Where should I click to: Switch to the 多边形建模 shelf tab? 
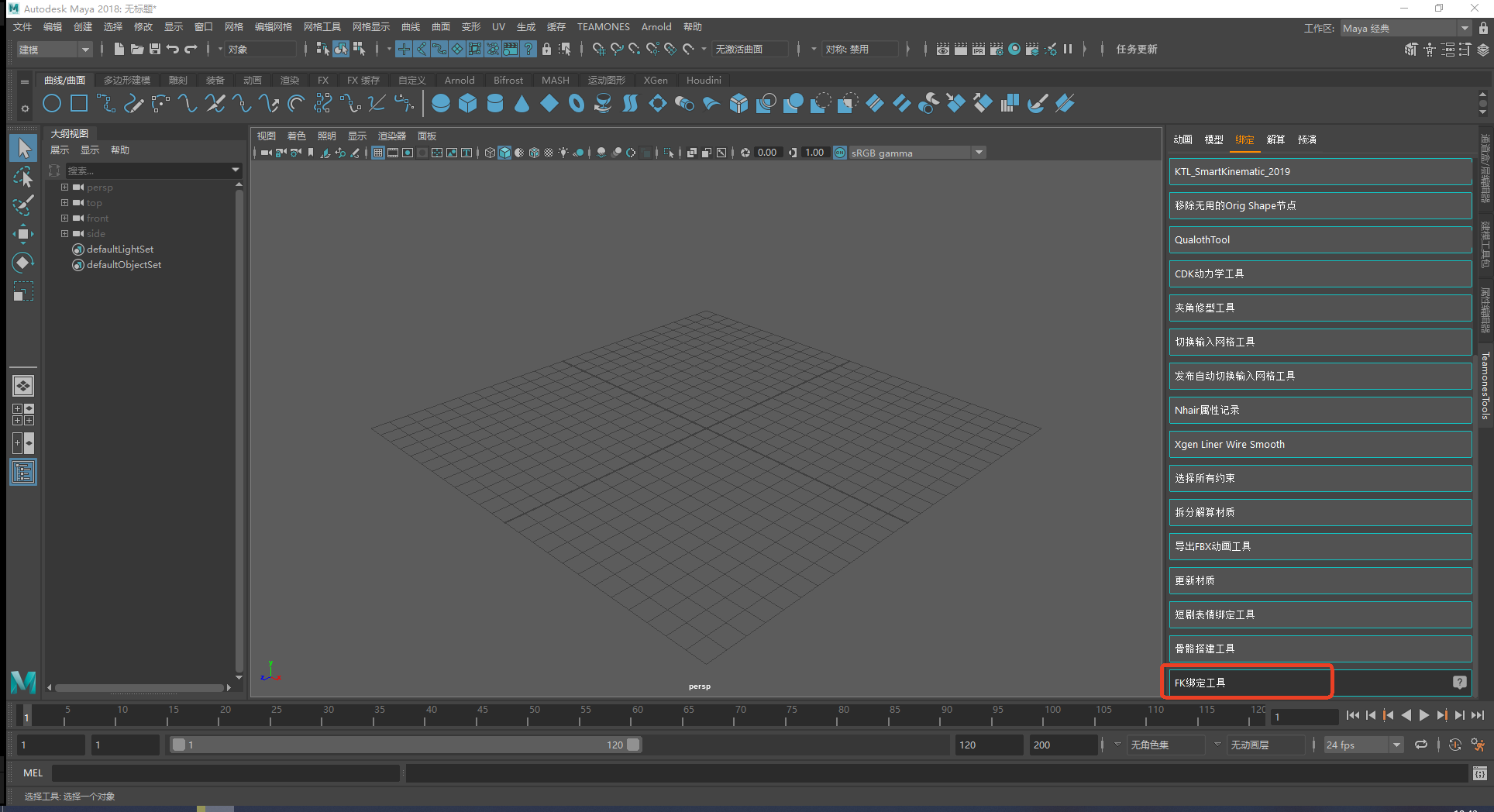click(127, 80)
